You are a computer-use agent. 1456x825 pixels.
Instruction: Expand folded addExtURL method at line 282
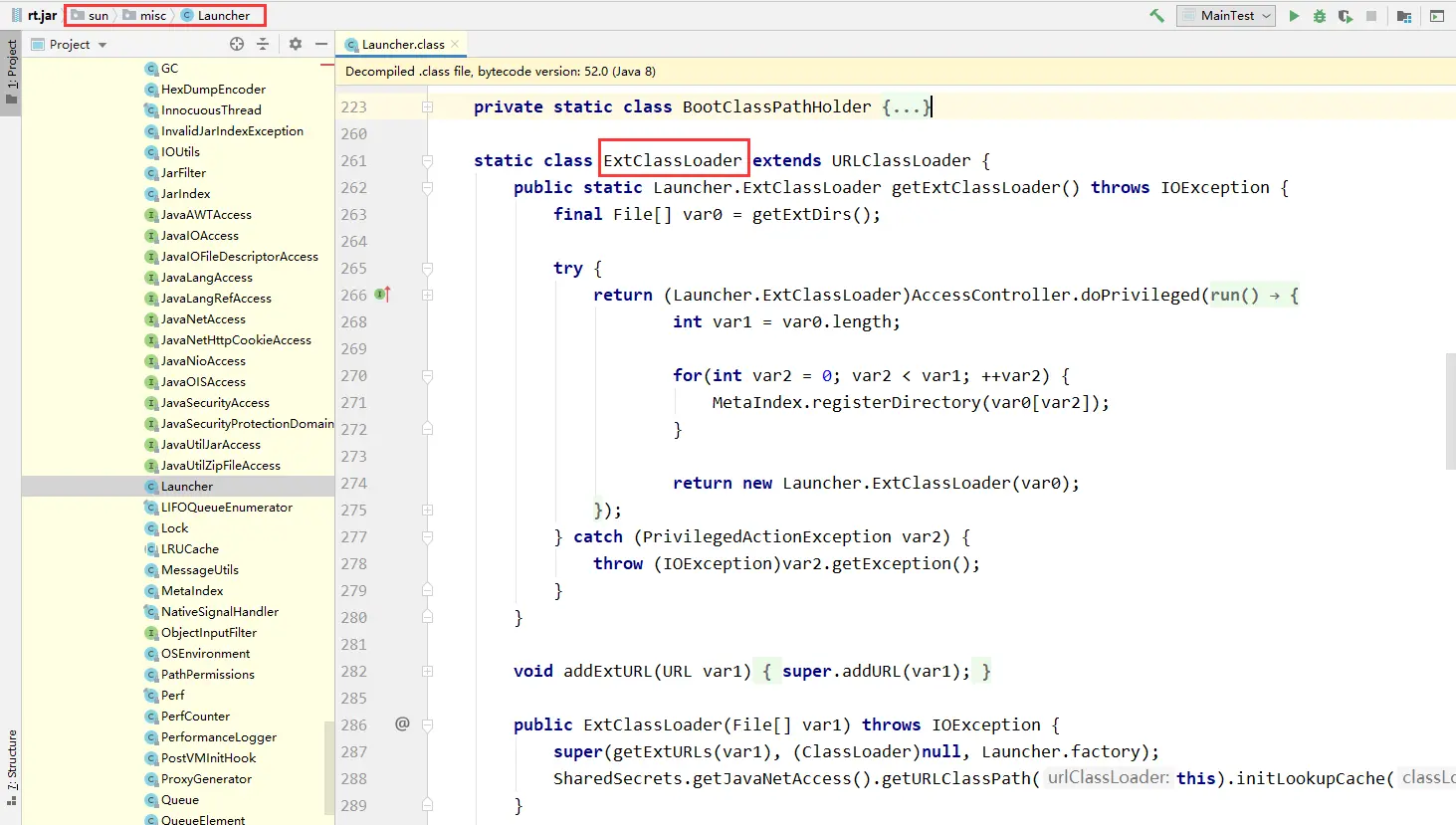point(427,671)
